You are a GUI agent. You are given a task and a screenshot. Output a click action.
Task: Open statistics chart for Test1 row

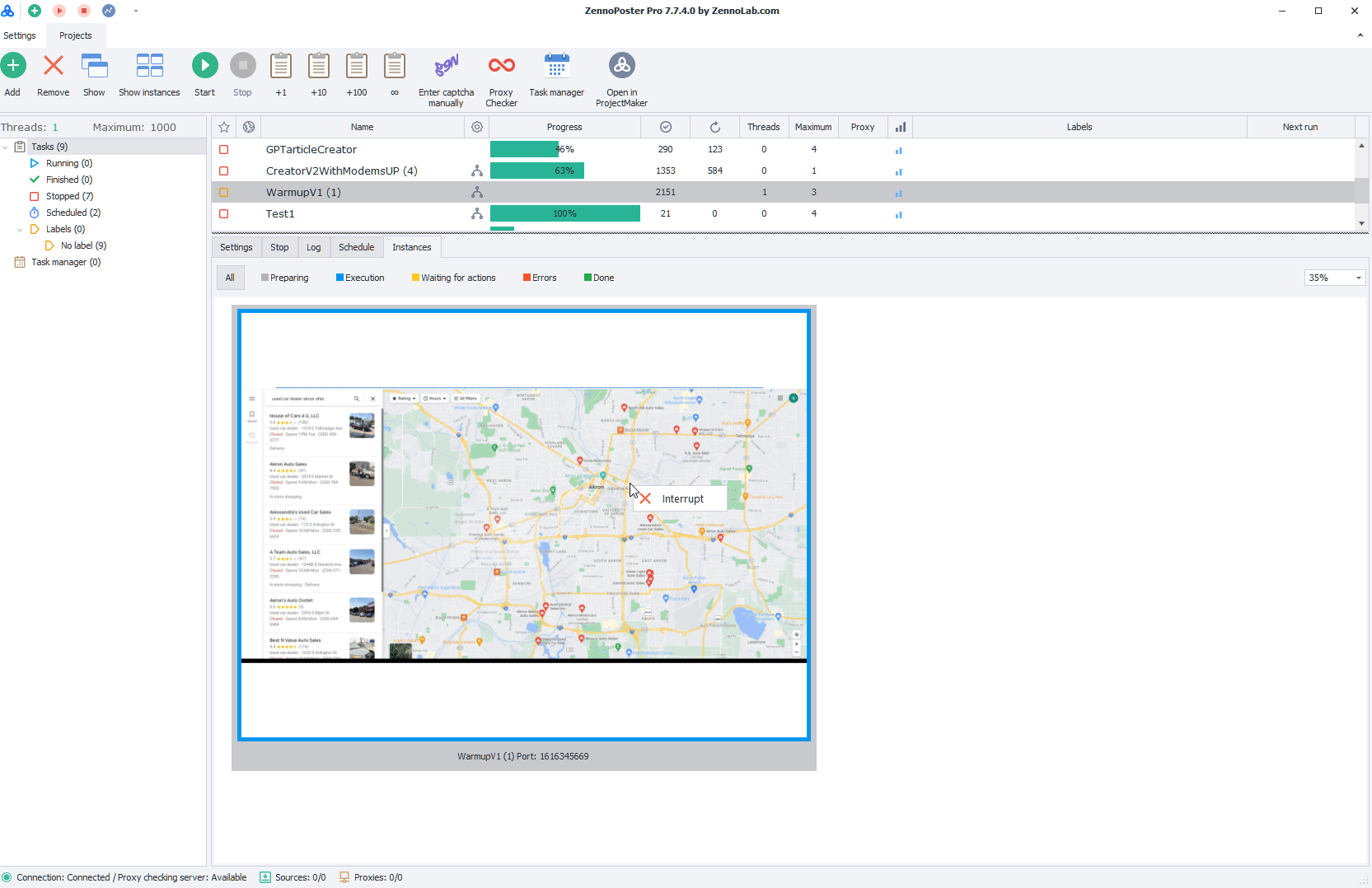[x=899, y=214]
